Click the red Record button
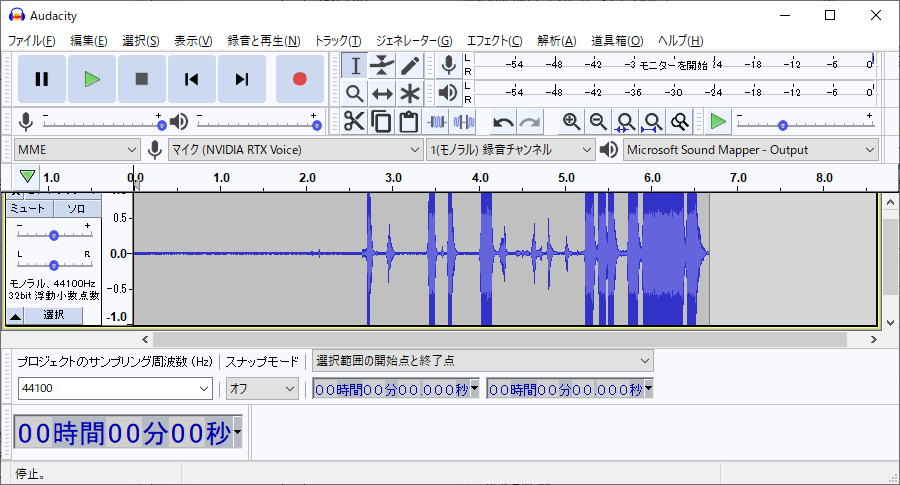The image size is (900, 485). point(299,79)
